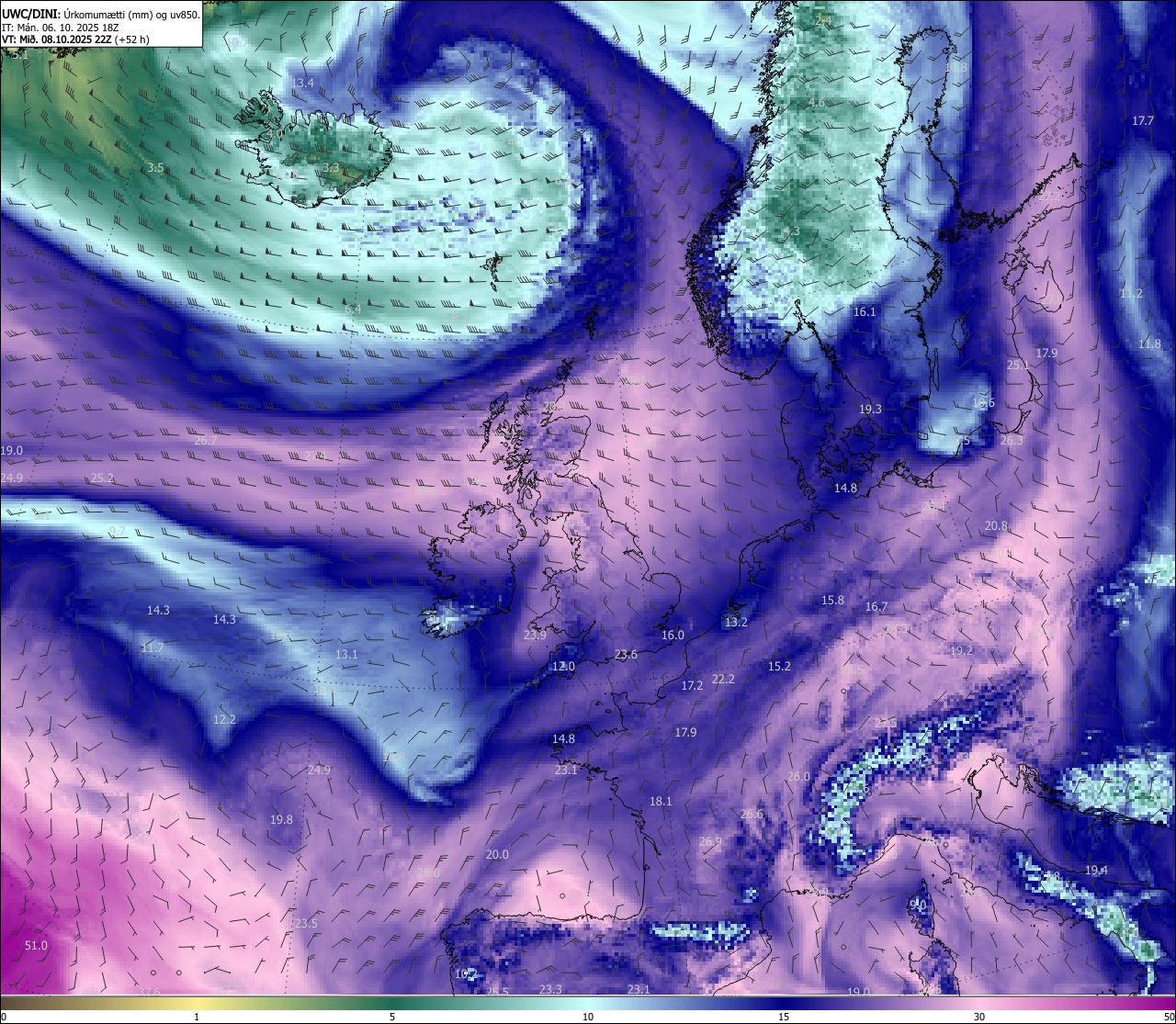The image size is (1176, 1024).
Task: Click the 11.8 value at the right edge
Action: 1149,344
